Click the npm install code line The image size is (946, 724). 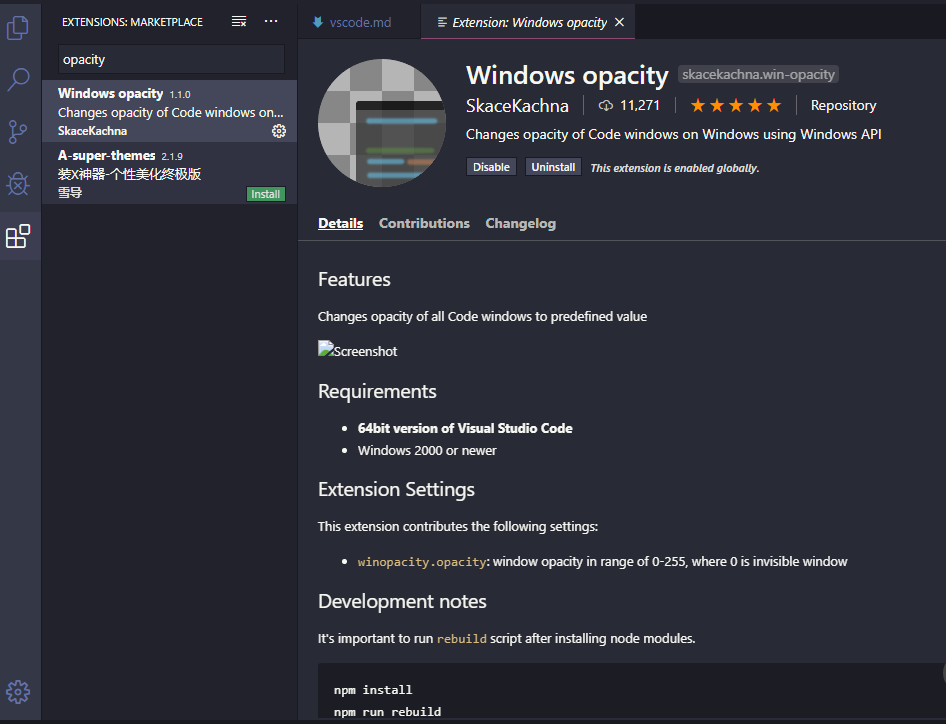[x=373, y=690]
